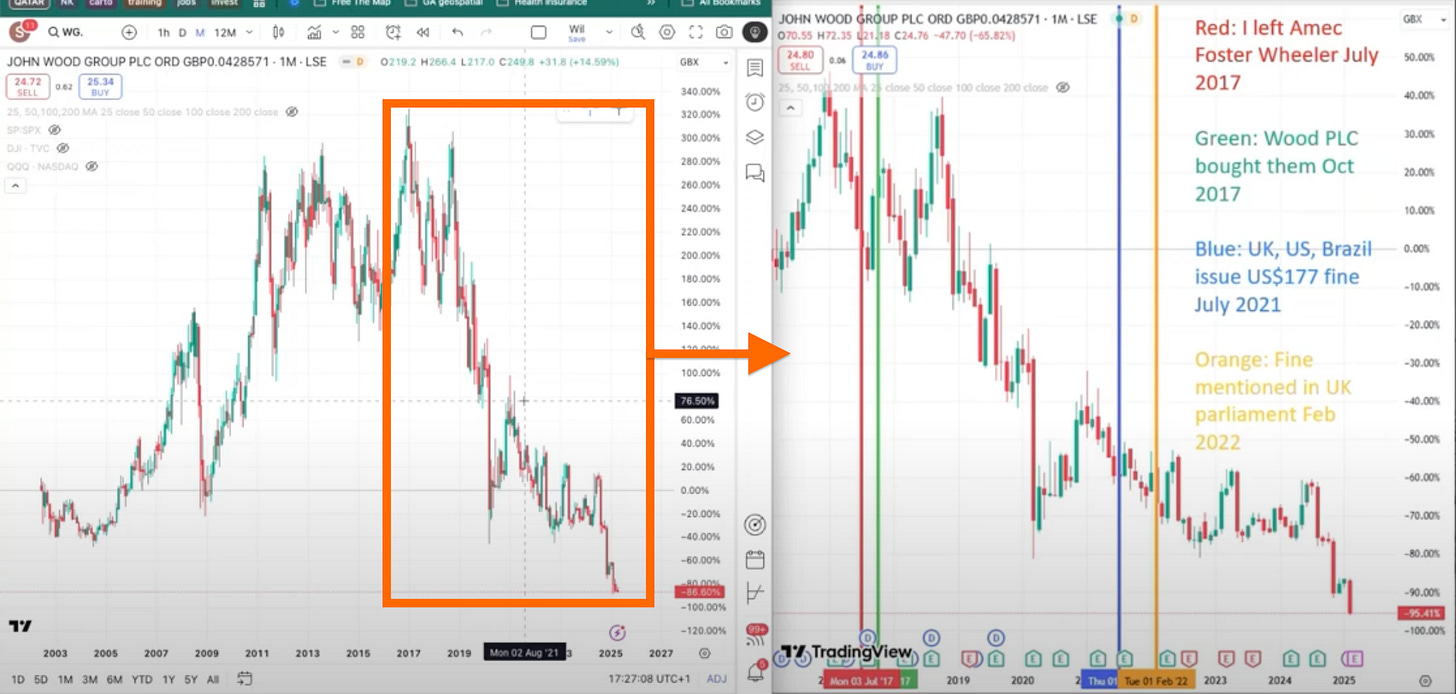The image size is (1456, 694).
Task: Redo the last chart action
Action: (x=487, y=33)
